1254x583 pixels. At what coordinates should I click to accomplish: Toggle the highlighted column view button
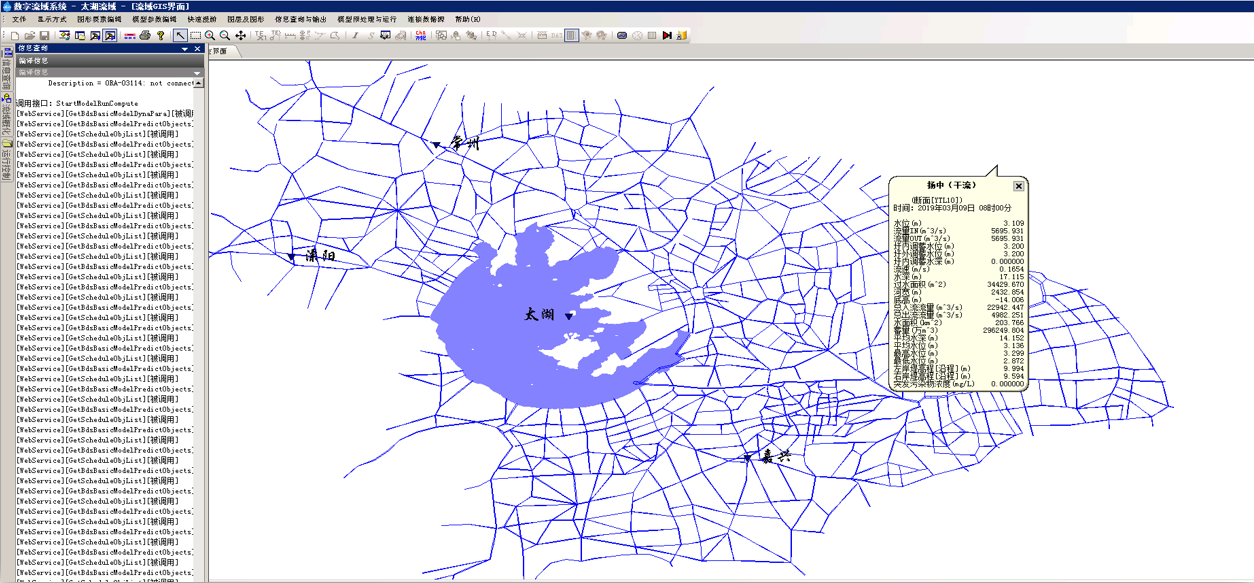[571, 35]
